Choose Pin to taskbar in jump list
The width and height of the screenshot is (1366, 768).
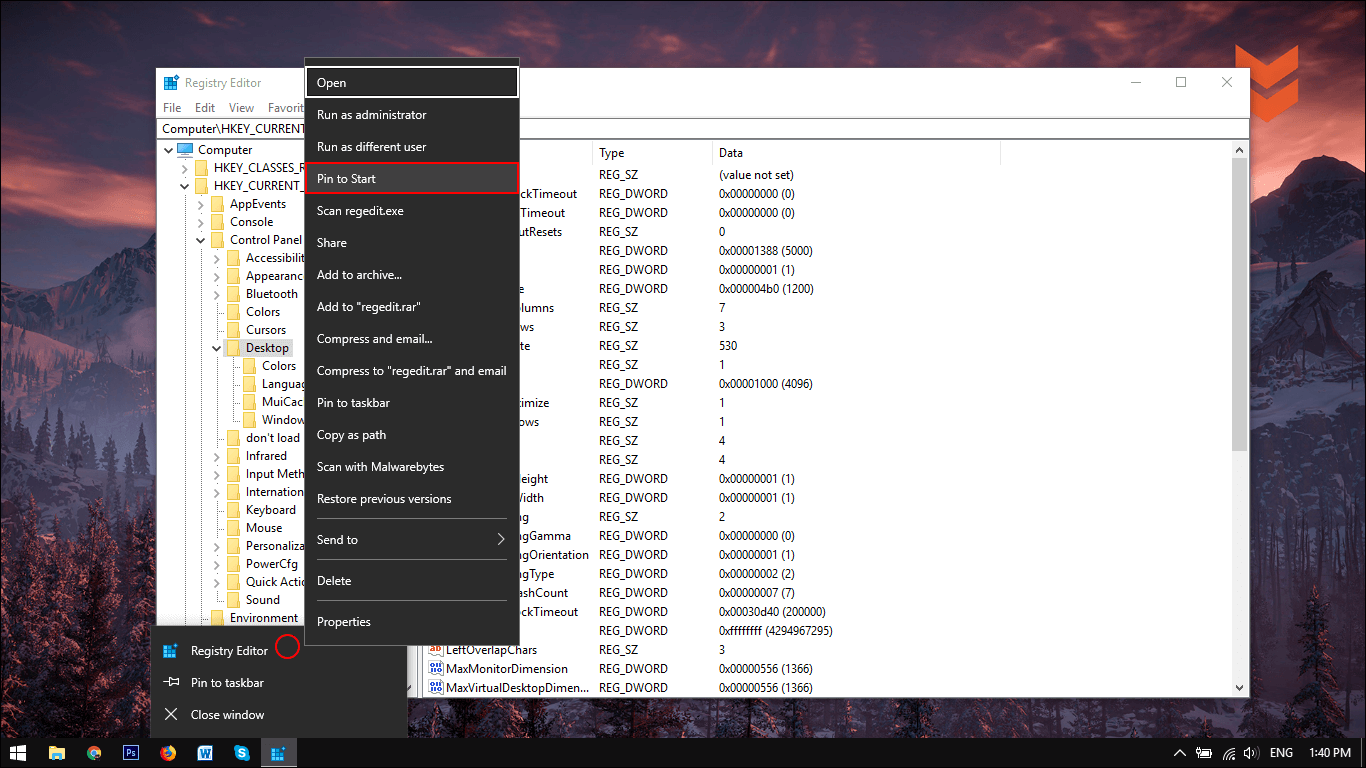279,683
